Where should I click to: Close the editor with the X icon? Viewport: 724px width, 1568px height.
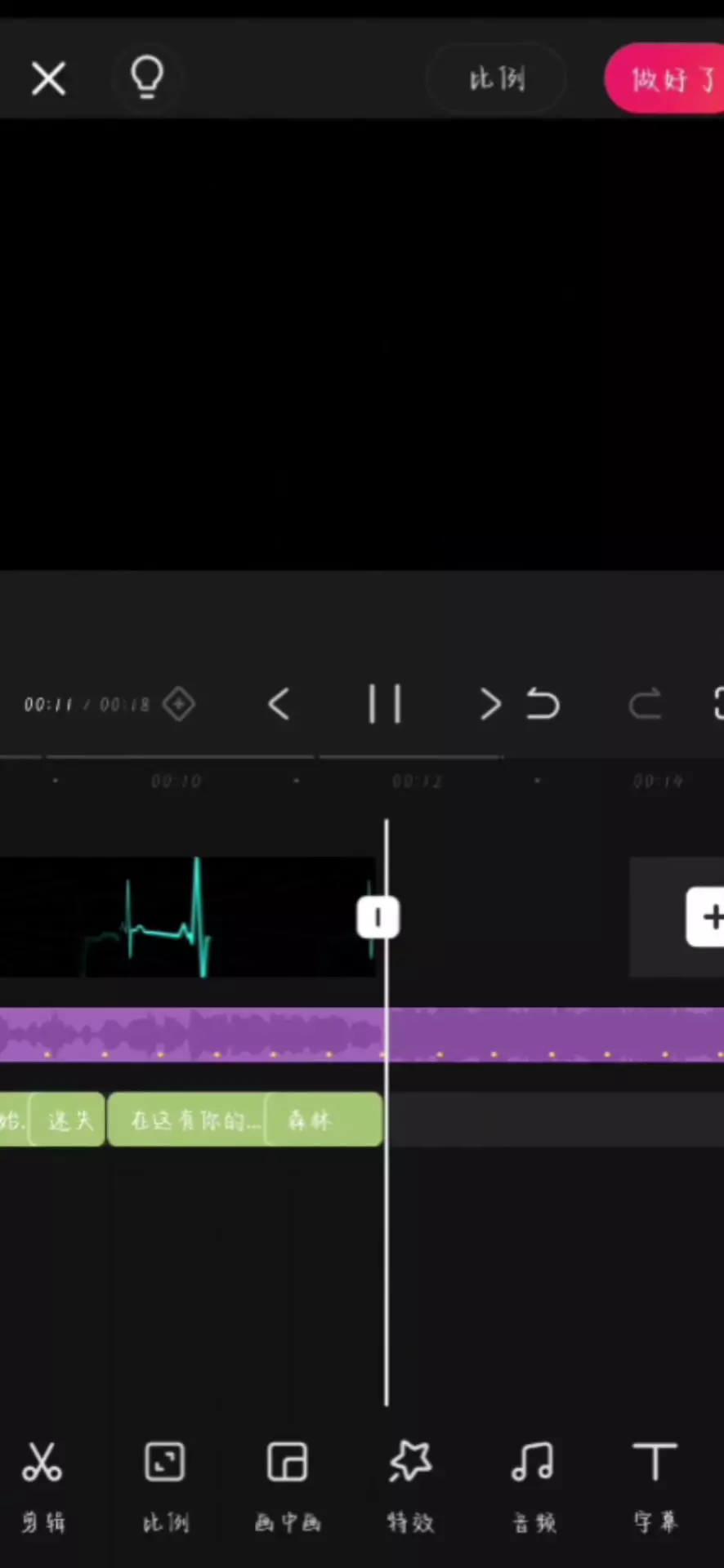pyautogui.click(x=49, y=79)
